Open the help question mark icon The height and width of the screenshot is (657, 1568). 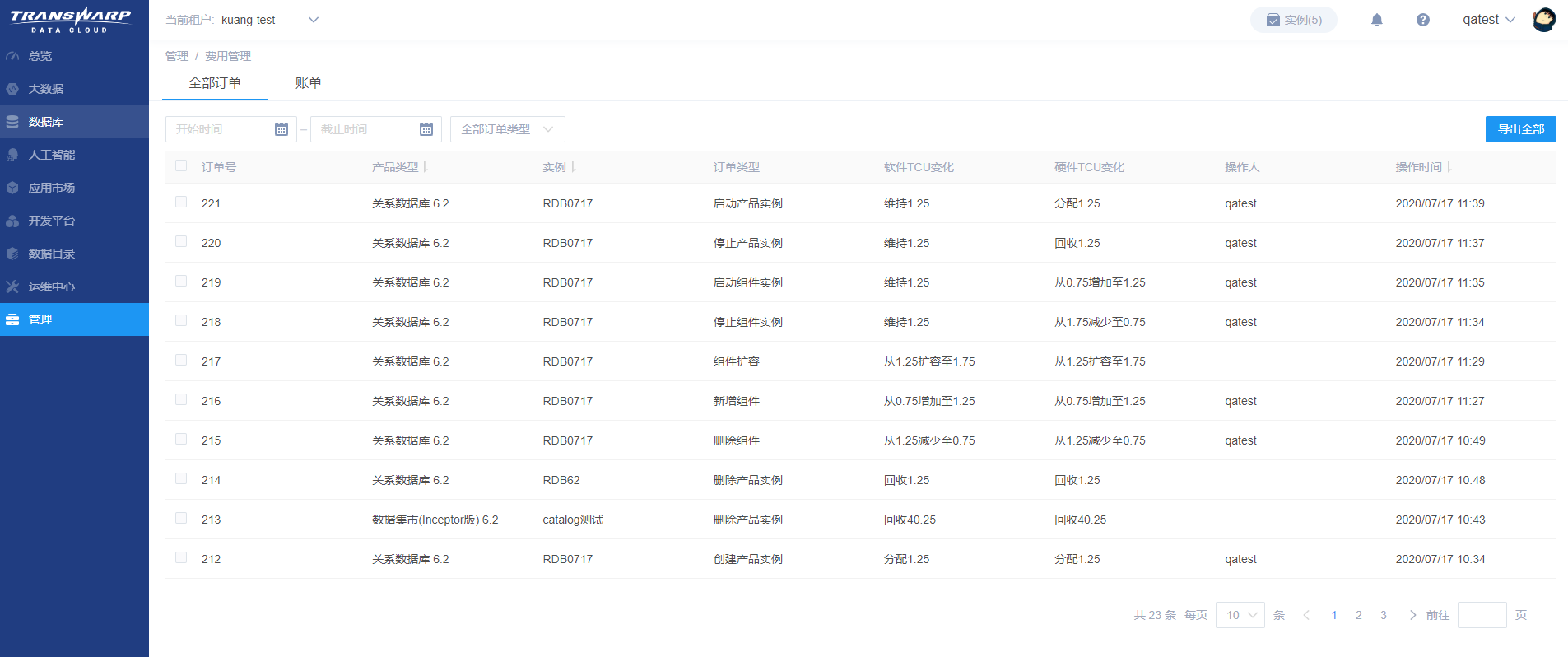[x=1423, y=20]
